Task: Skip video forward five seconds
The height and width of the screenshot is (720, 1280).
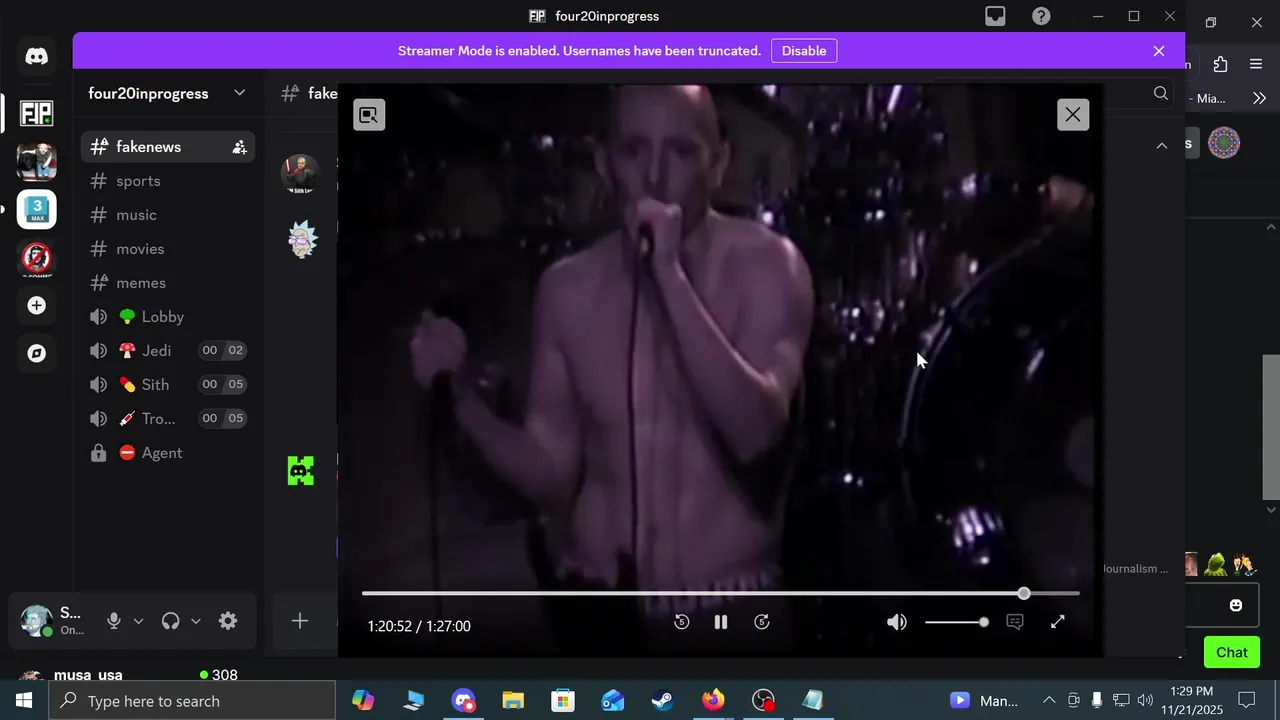Action: 762,622
